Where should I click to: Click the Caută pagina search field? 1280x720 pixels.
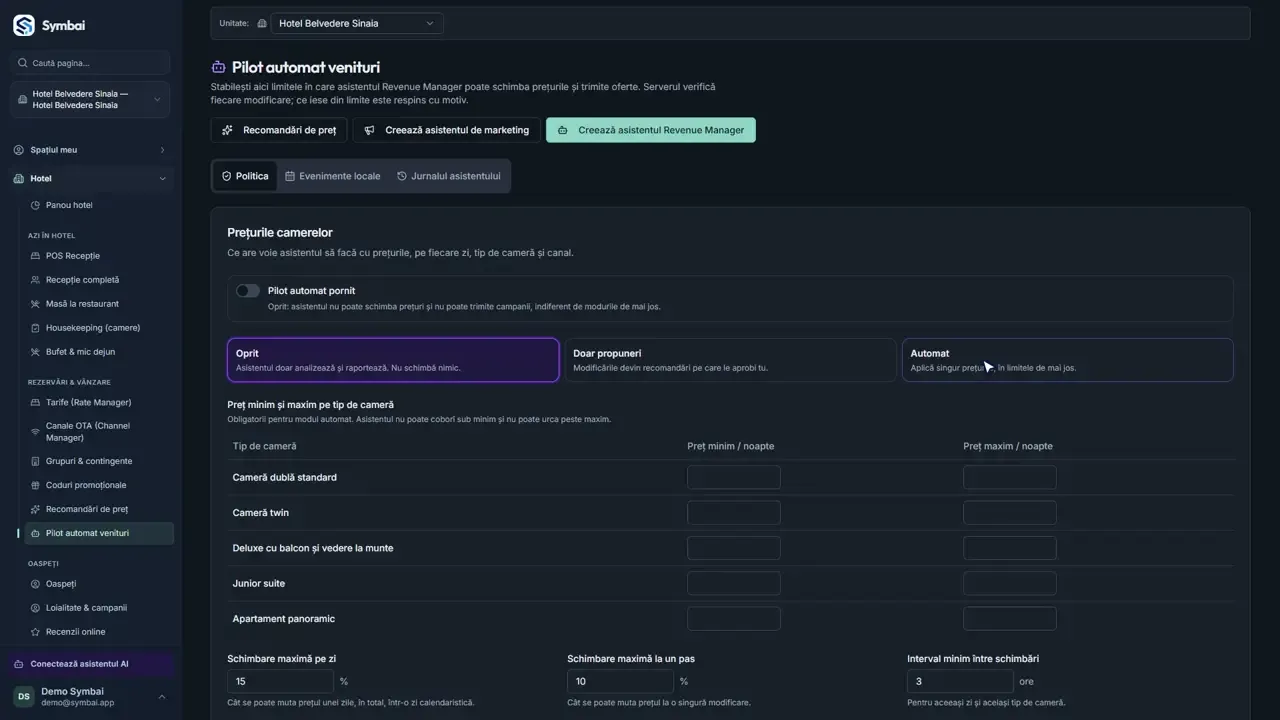[x=91, y=63]
